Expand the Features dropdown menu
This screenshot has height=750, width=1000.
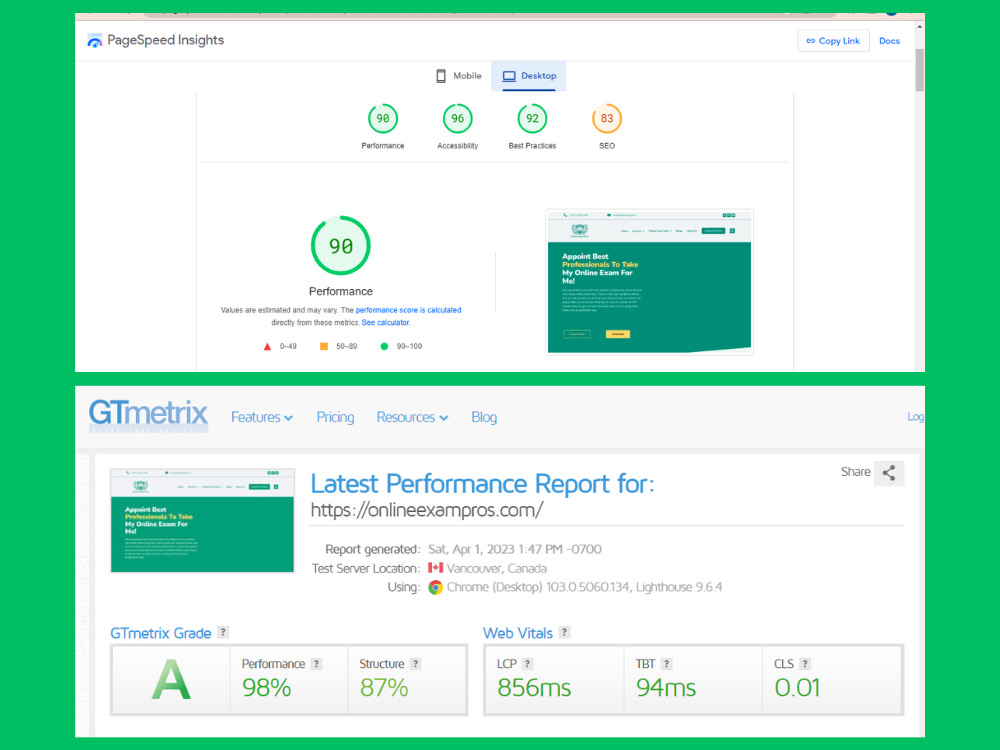coord(261,417)
